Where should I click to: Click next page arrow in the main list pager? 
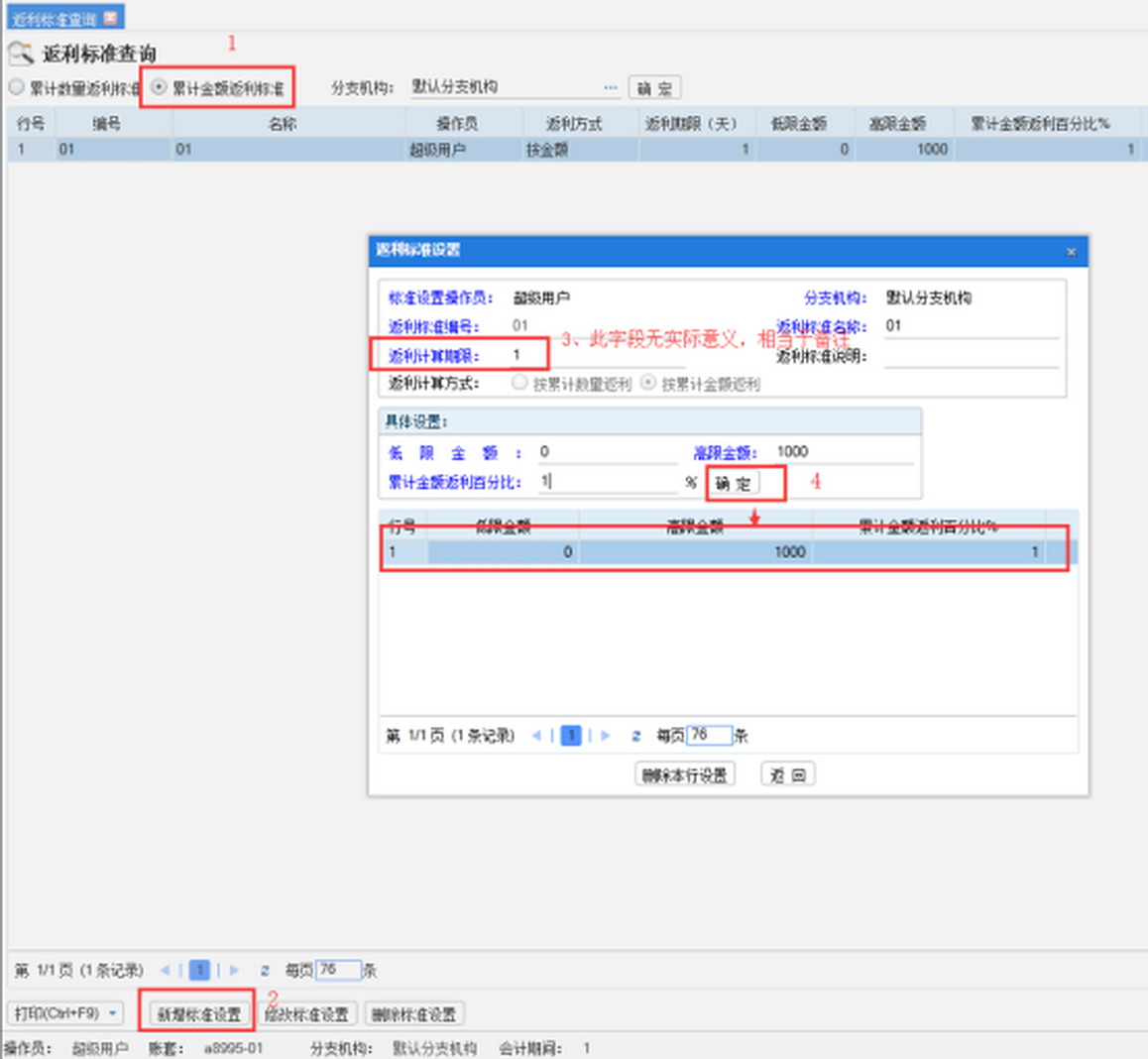(235, 971)
